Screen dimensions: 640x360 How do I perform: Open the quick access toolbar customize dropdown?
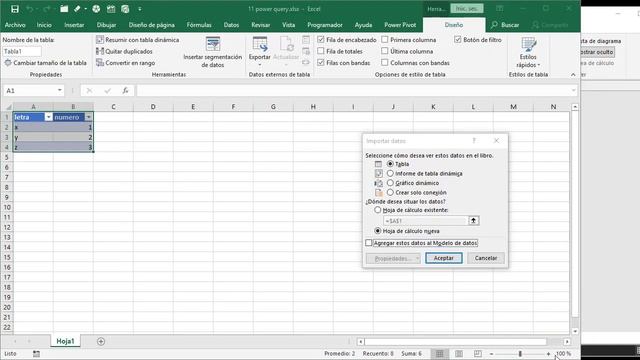tap(140, 9)
